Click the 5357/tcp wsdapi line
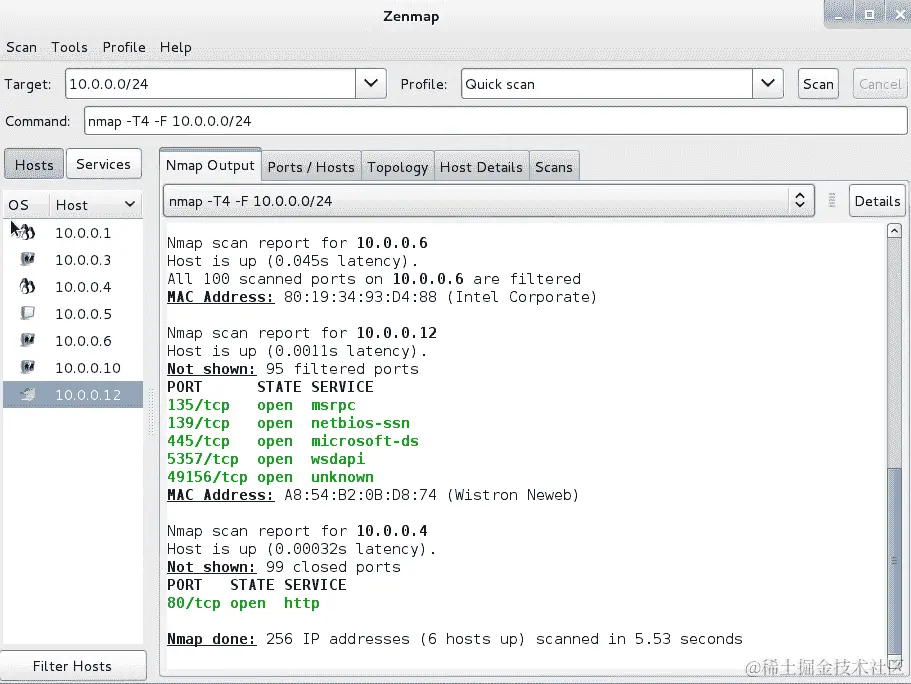 [266, 459]
